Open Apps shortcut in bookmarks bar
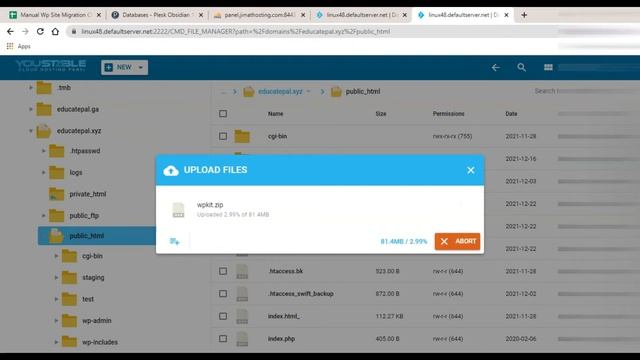Viewport: 640px width, 360px height. [x=19, y=47]
